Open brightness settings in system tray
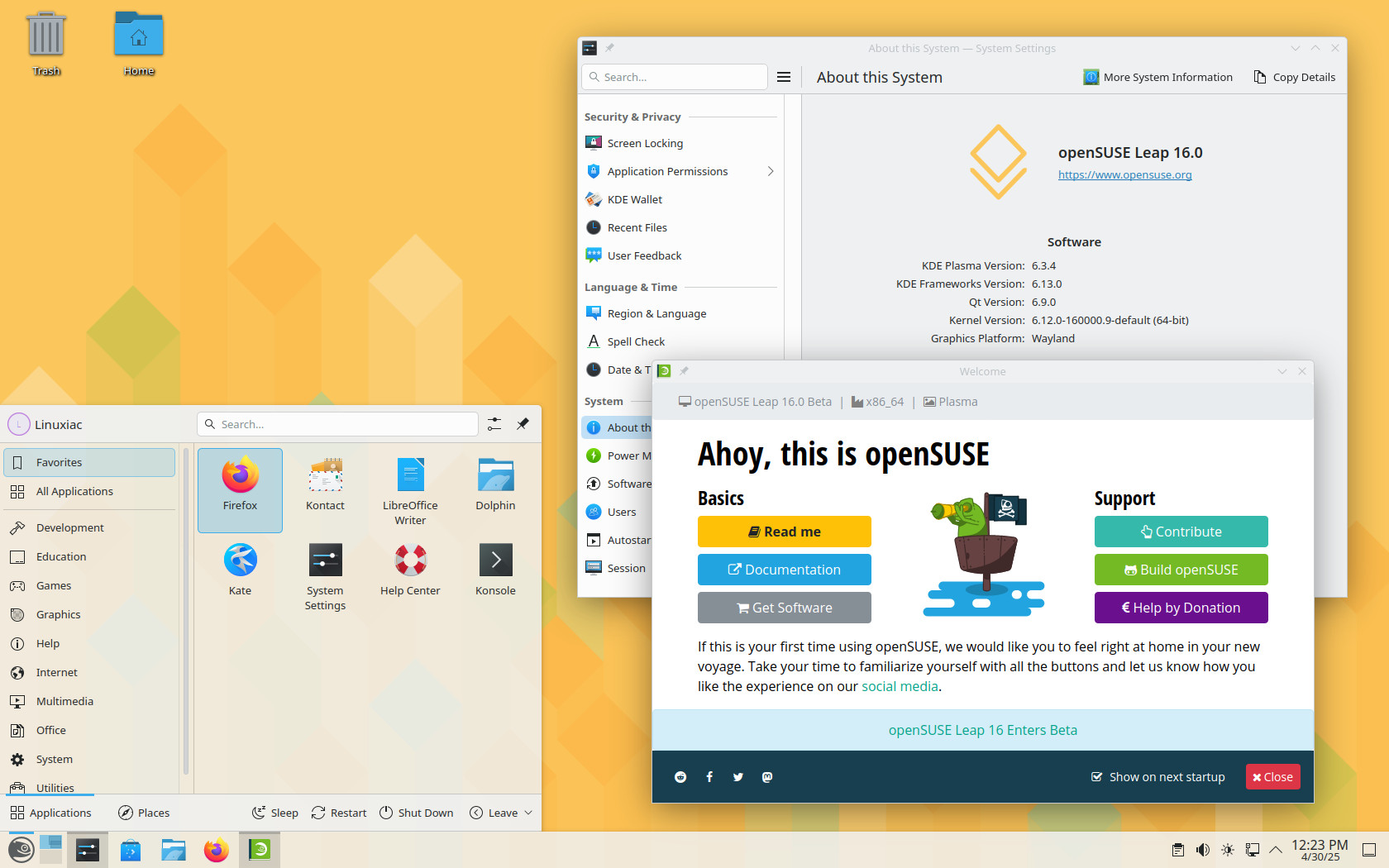 pyautogui.click(x=1228, y=850)
